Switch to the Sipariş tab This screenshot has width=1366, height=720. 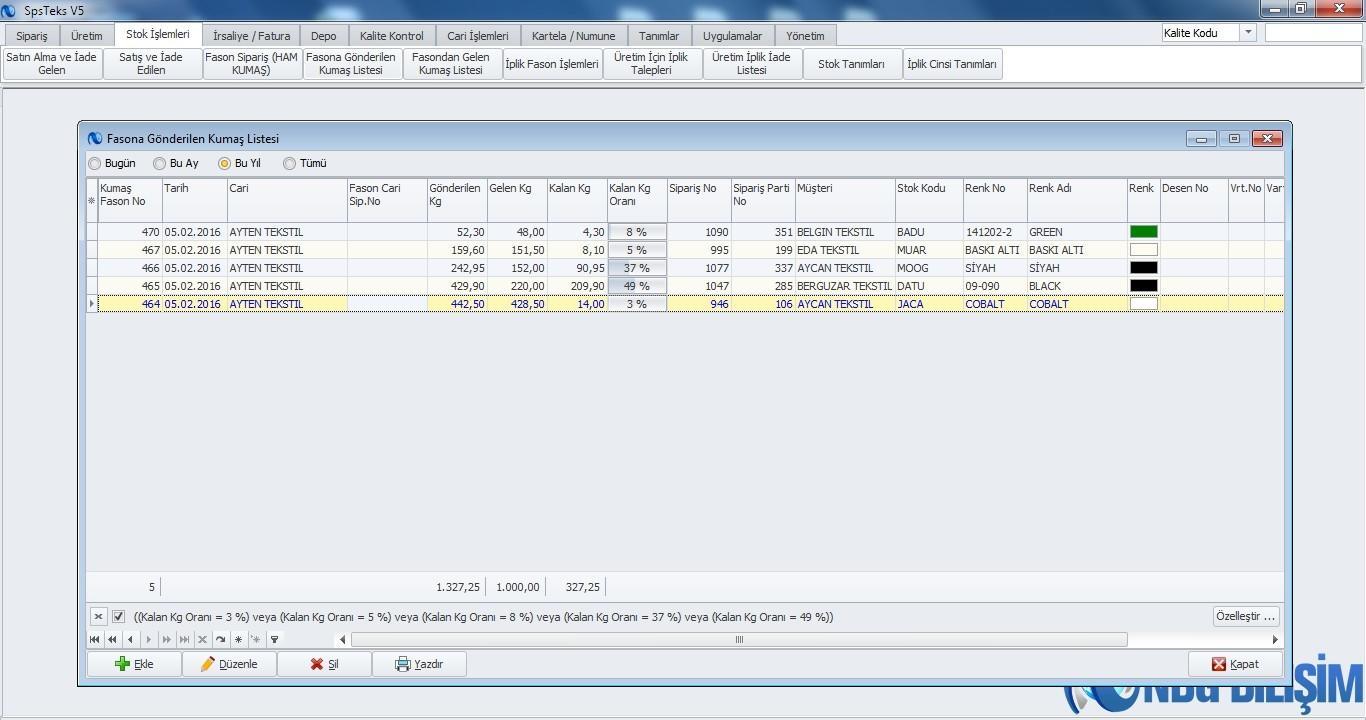pos(32,36)
